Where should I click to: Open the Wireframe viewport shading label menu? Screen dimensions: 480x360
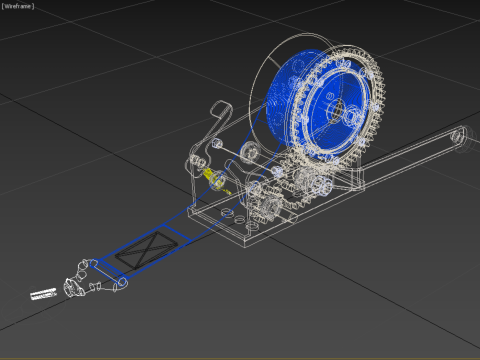18,6
